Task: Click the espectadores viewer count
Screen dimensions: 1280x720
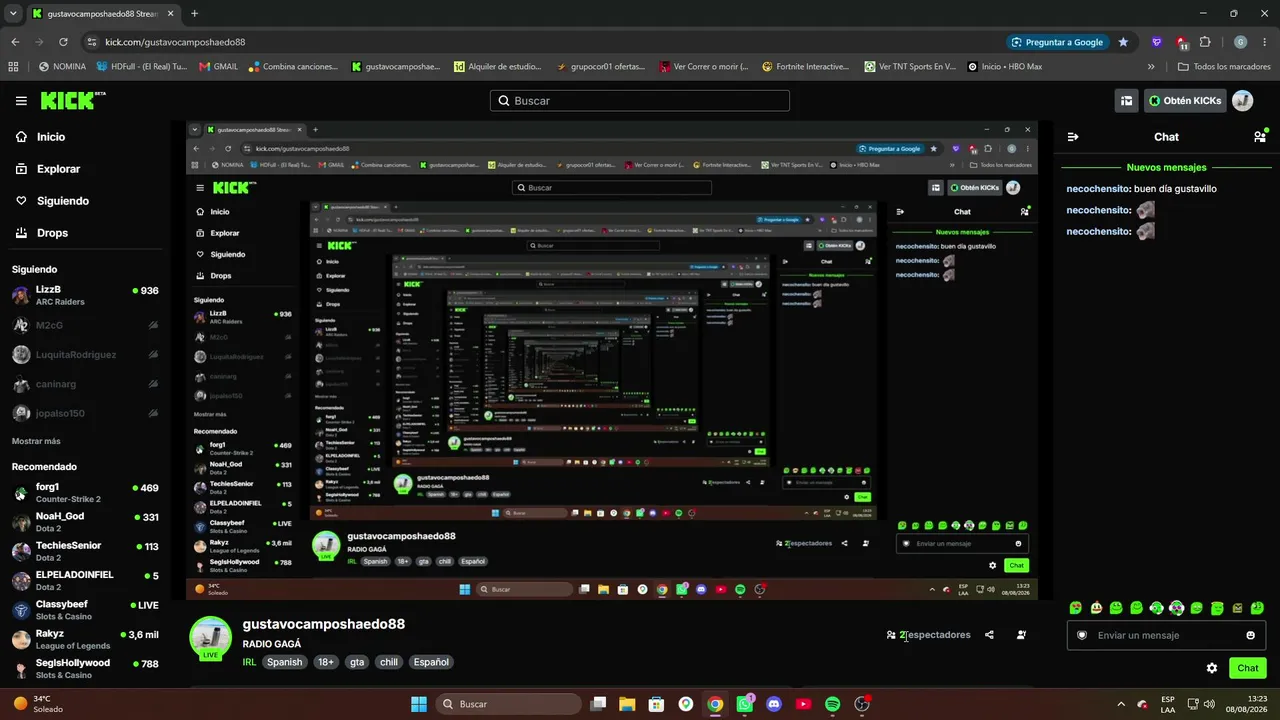Action: 928,635
